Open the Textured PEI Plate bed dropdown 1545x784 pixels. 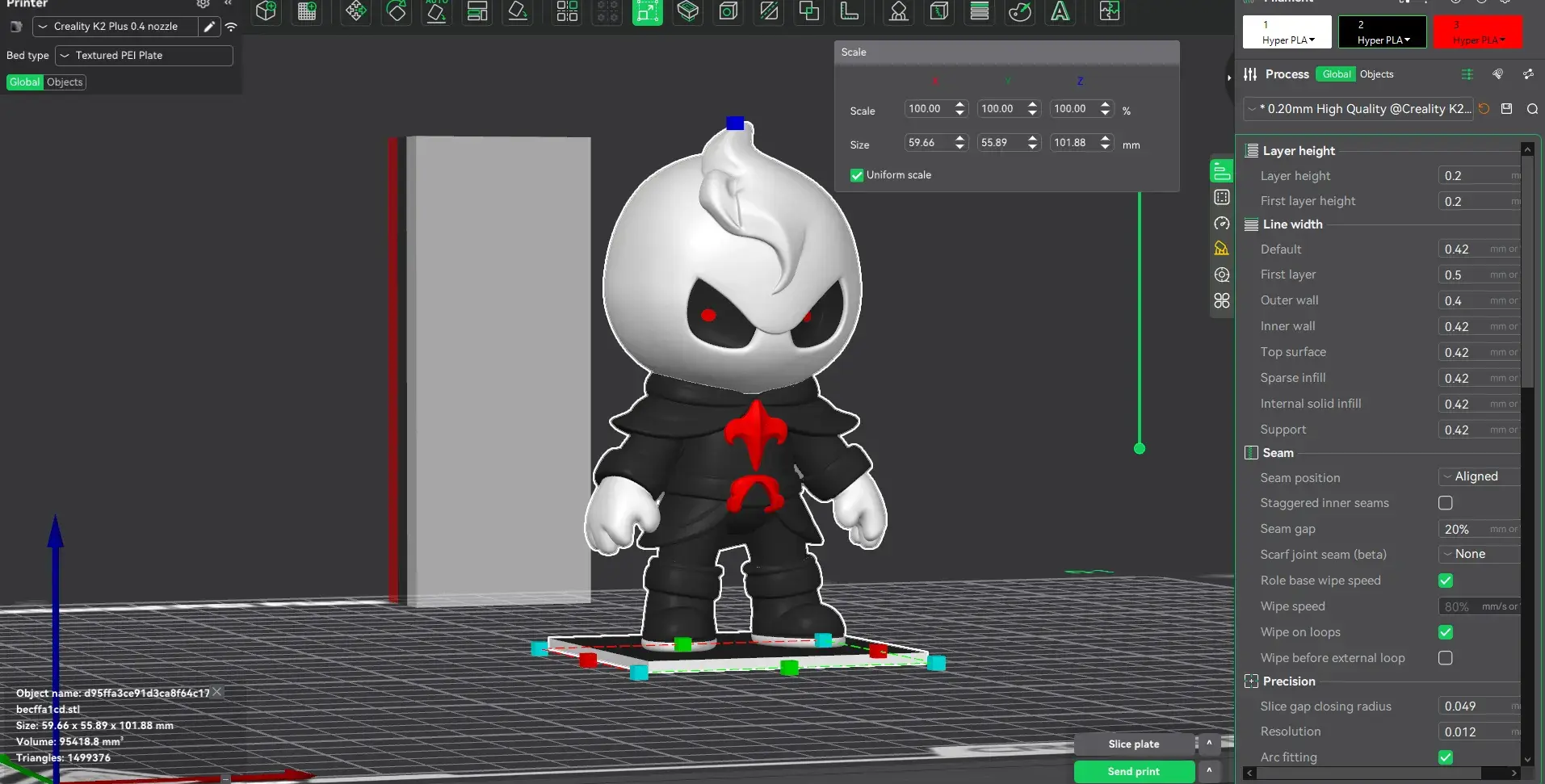click(144, 56)
